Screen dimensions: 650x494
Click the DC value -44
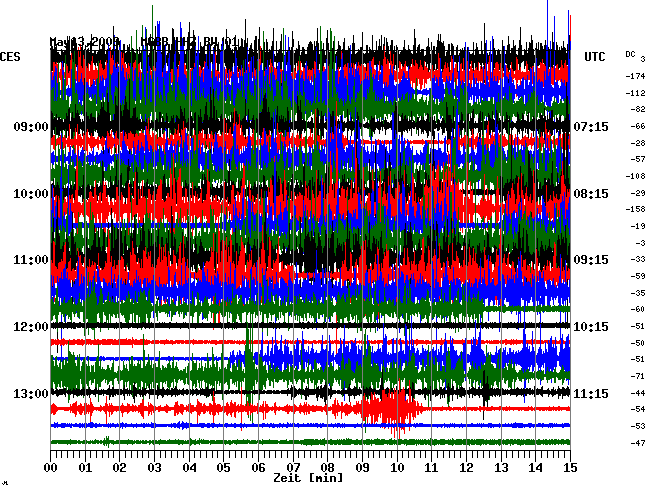point(638,393)
